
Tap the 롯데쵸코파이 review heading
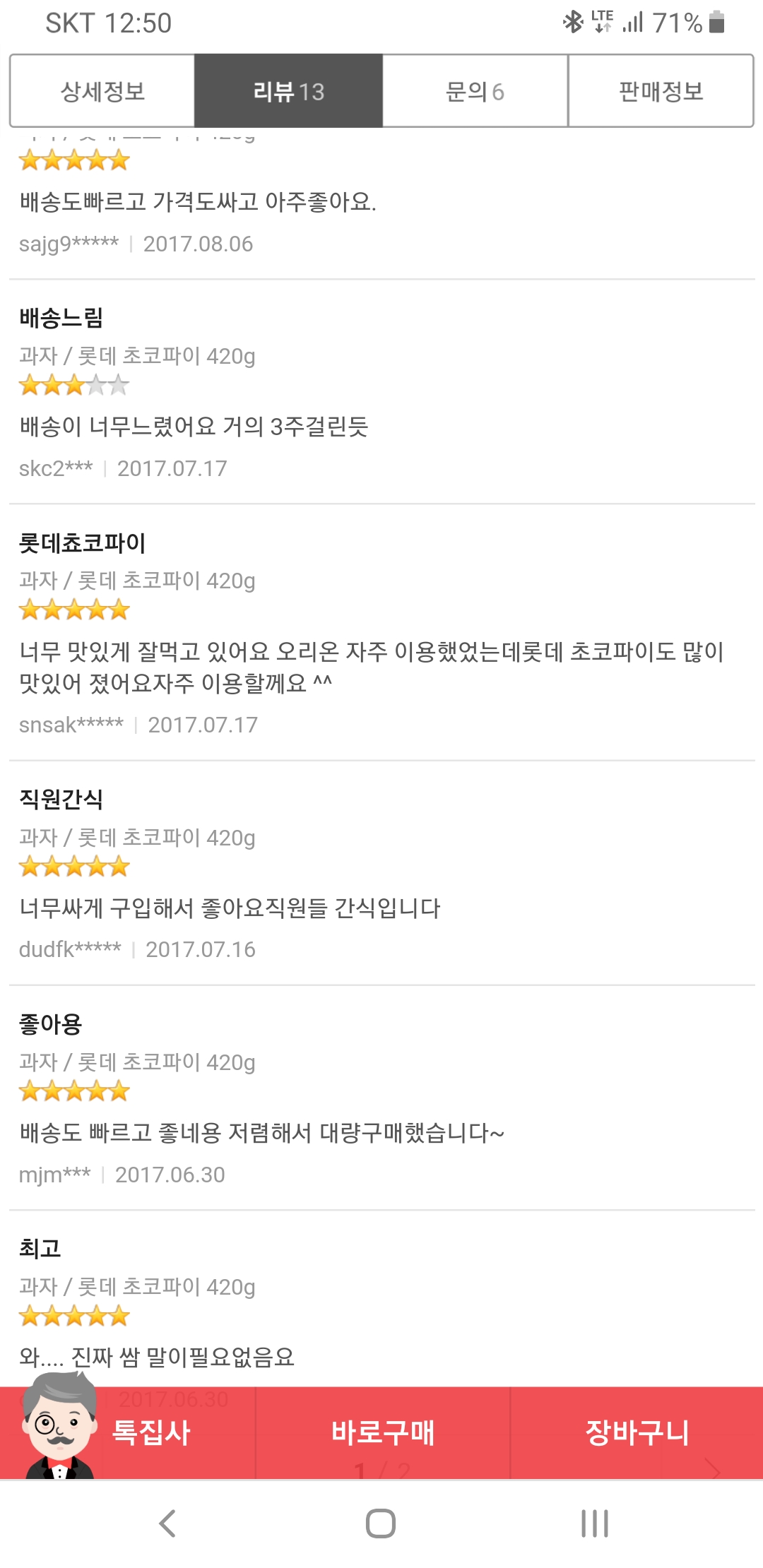83,543
